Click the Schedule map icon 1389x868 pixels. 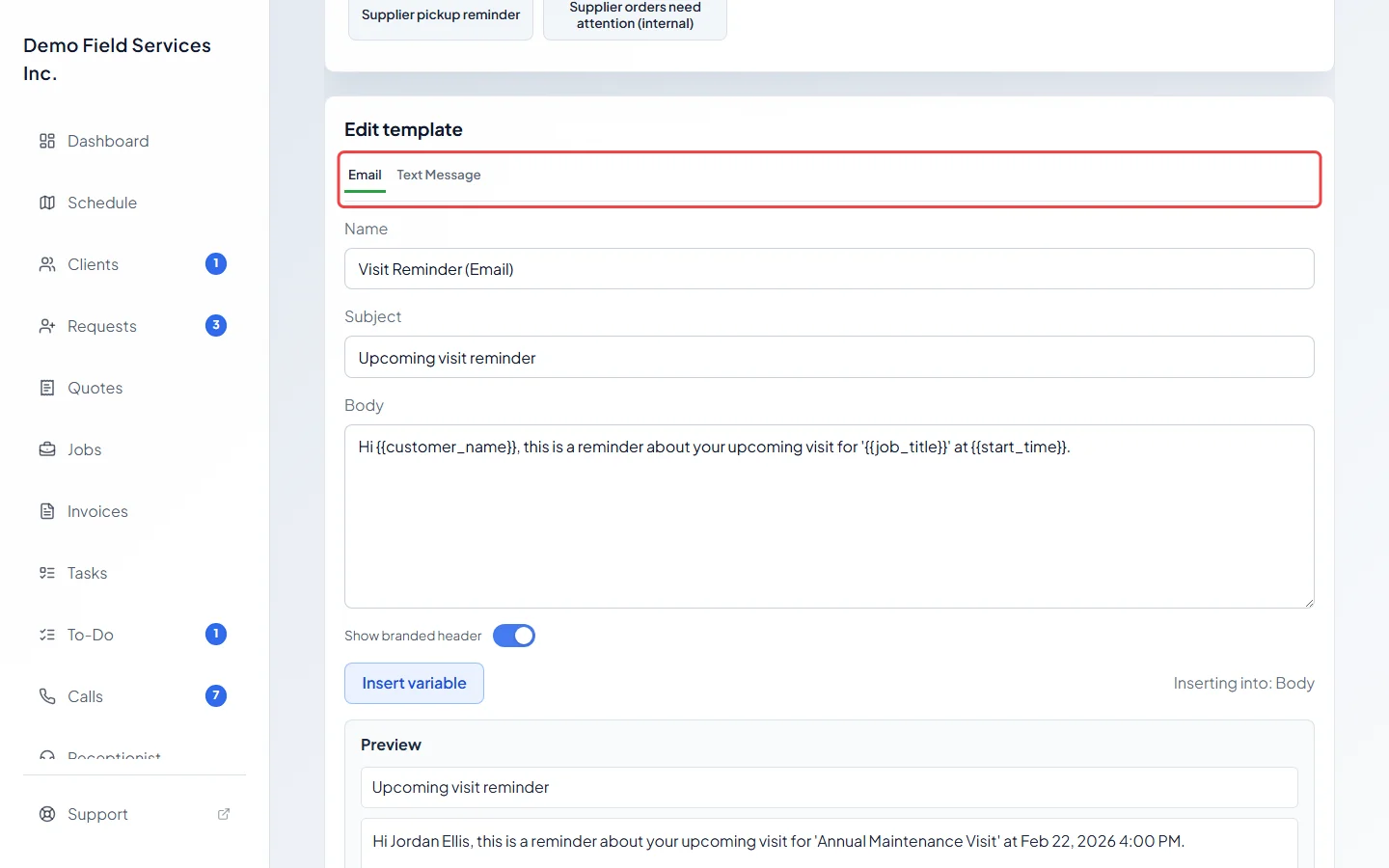click(47, 203)
